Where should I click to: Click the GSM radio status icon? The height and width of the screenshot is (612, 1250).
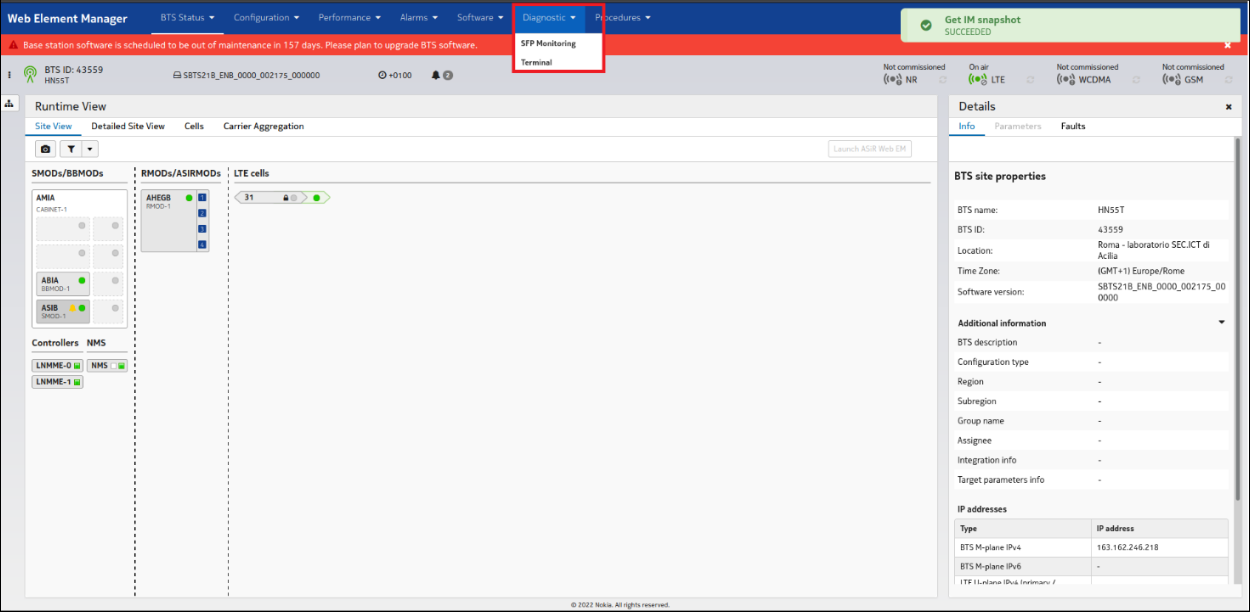(1171, 79)
